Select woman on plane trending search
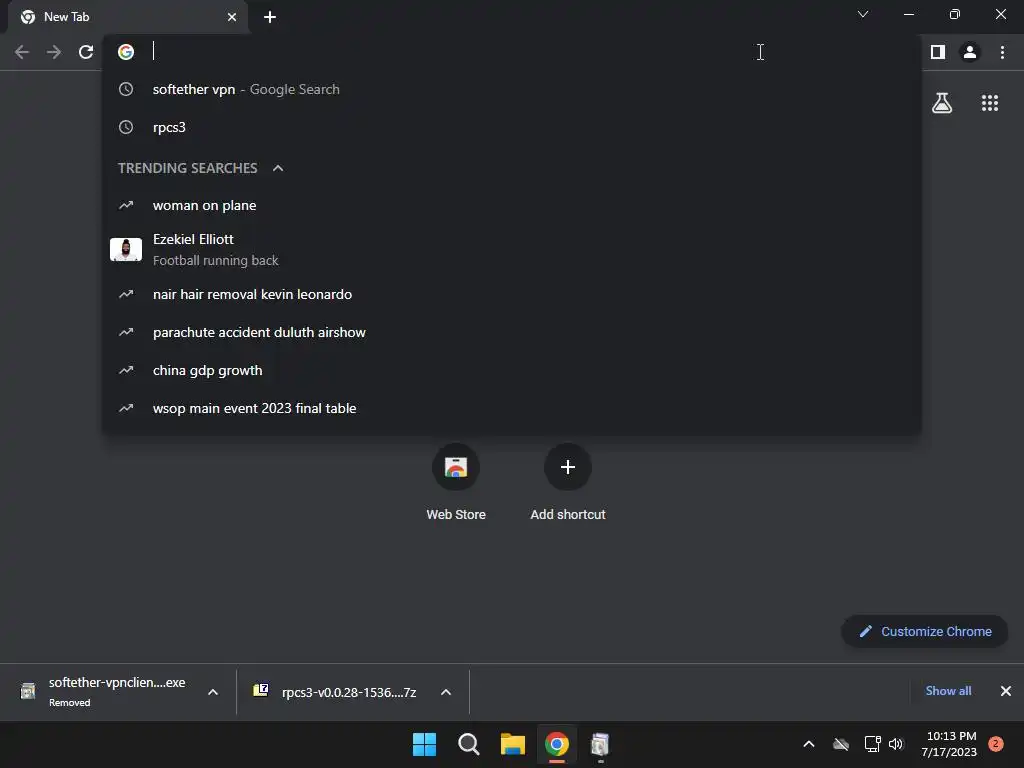The height and width of the screenshot is (768, 1024). [x=512, y=206]
